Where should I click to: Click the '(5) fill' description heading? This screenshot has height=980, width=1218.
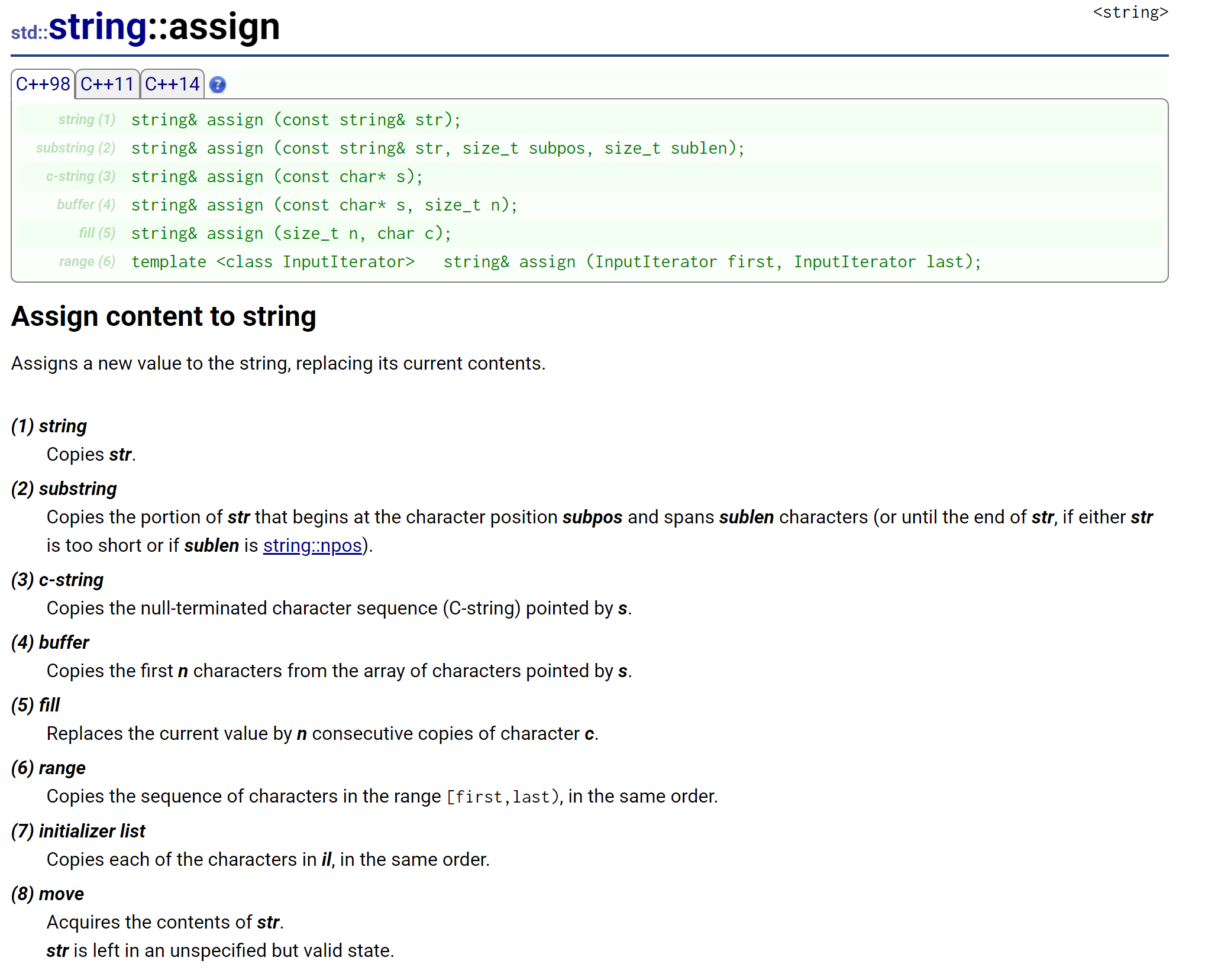(35, 705)
